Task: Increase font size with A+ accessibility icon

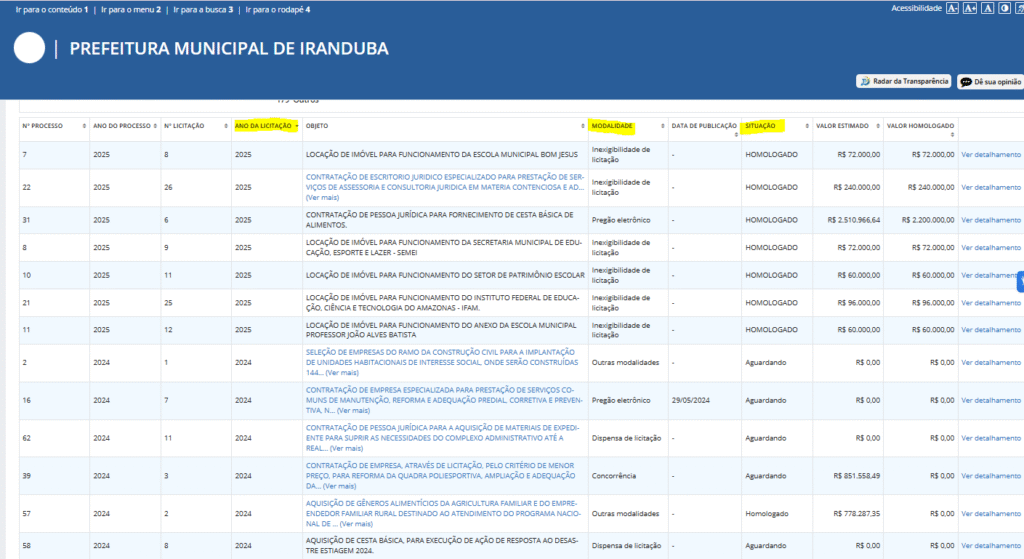Action: pyautogui.click(x=970, y=8)
